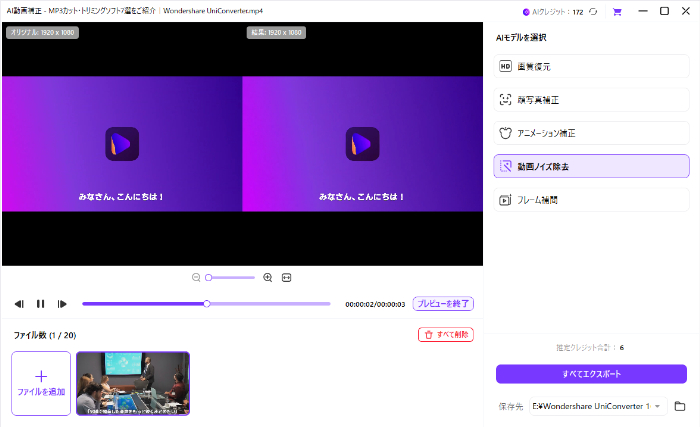Image resolution: width=700 pixels, height=427 pixels.
Task: Pause the video preview
Action: point(40,303)
